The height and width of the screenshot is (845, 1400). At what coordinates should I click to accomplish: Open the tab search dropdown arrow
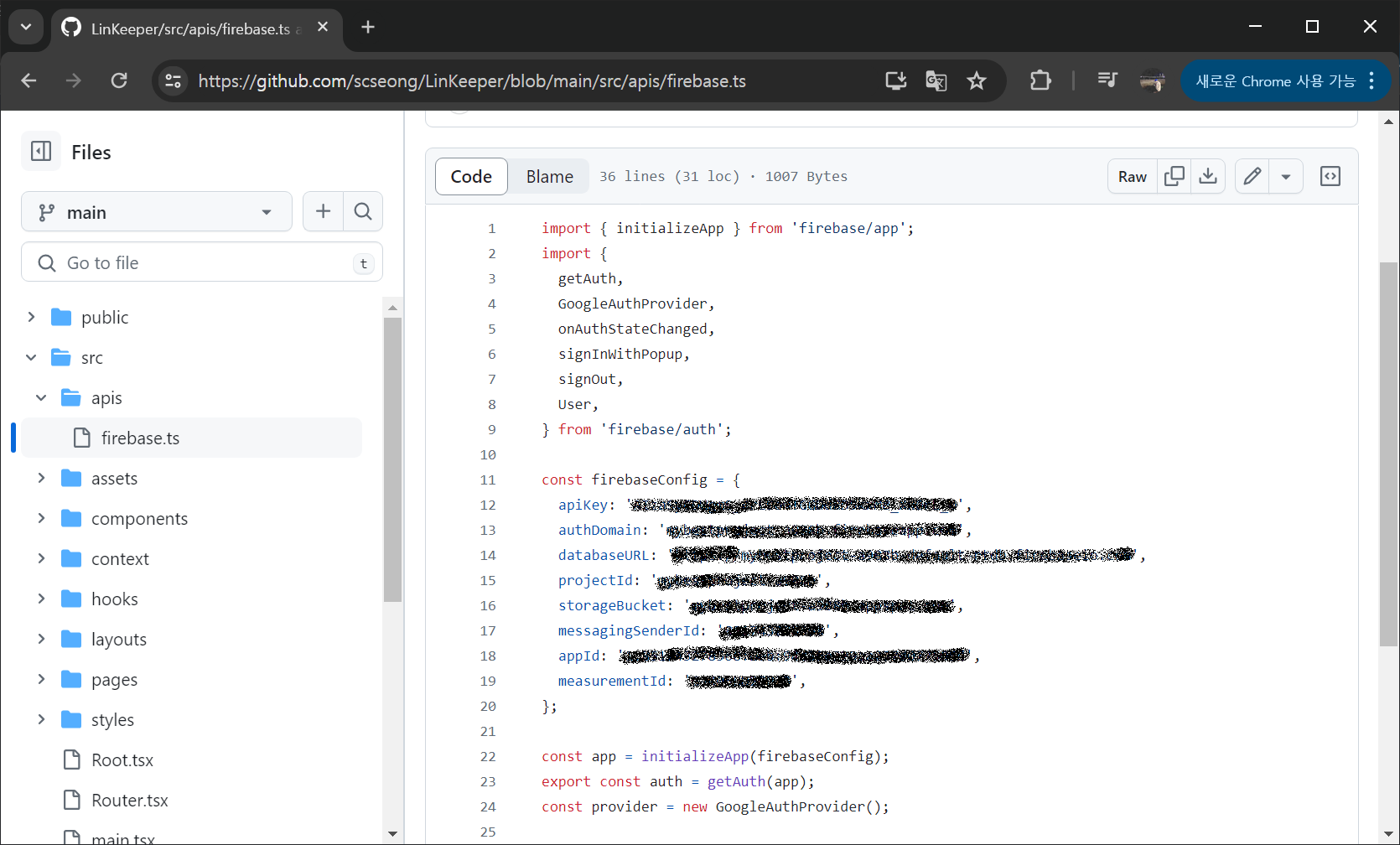pos(26,27)
